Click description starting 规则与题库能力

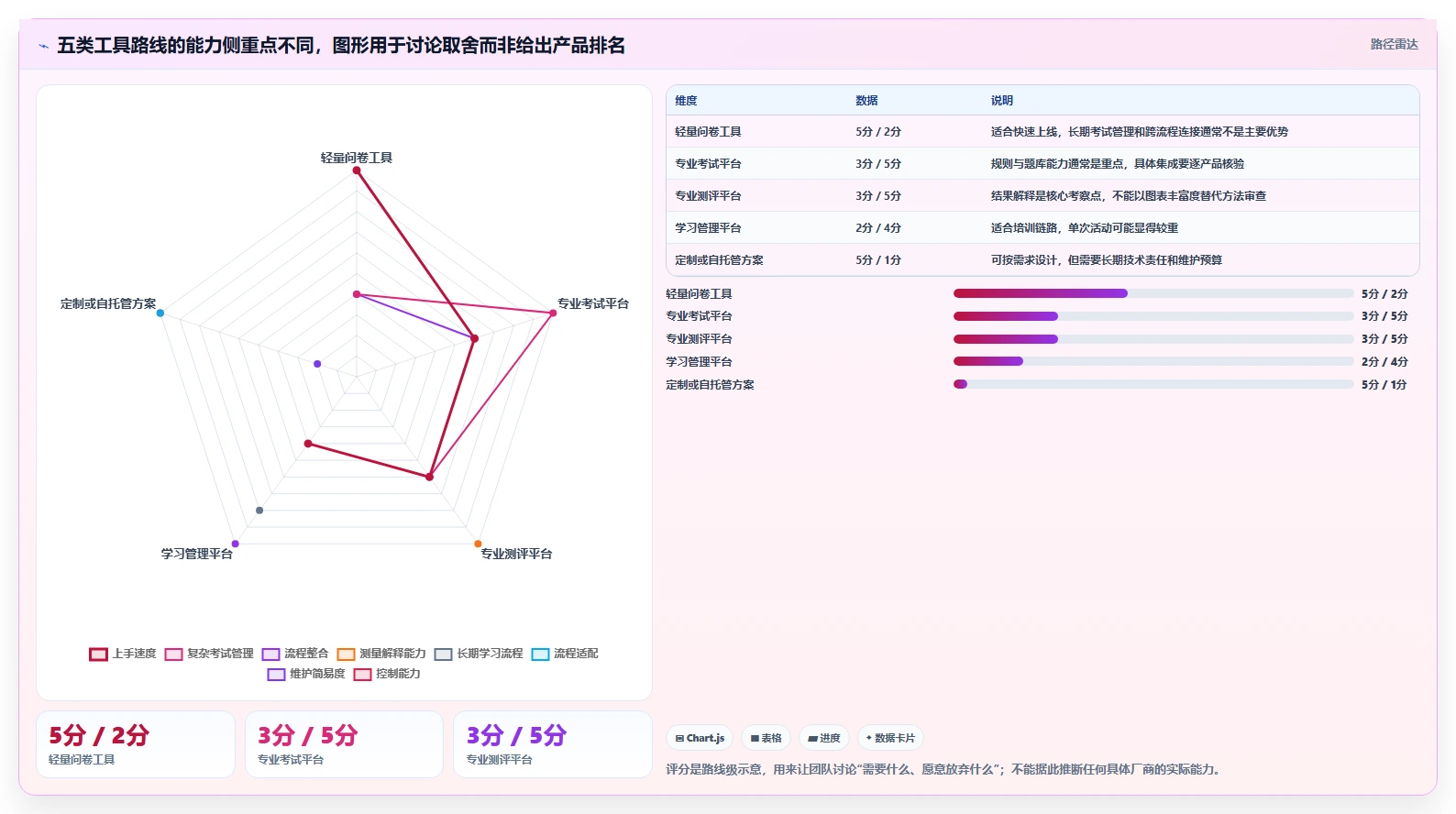1117,164
